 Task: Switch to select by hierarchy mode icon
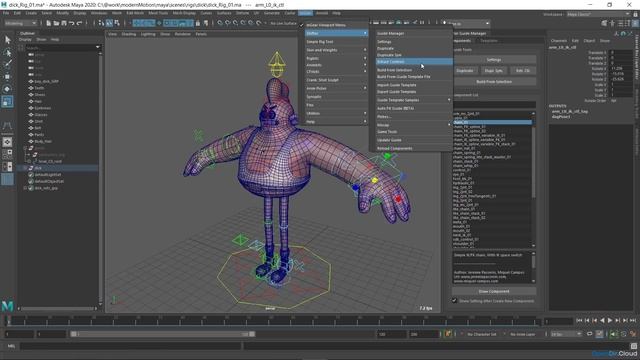pos(101,23)
